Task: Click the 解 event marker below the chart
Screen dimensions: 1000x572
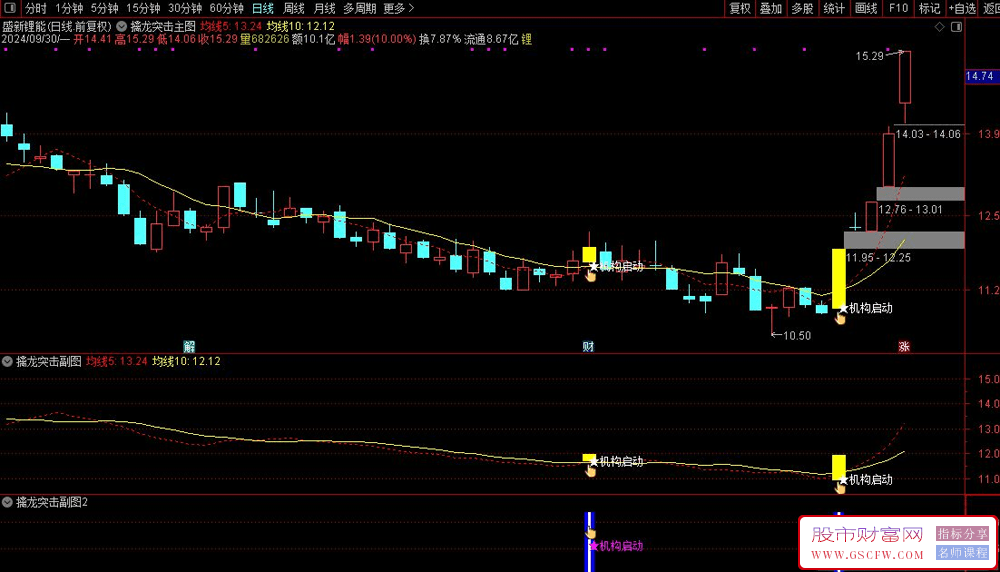Action: click(189, 346)
